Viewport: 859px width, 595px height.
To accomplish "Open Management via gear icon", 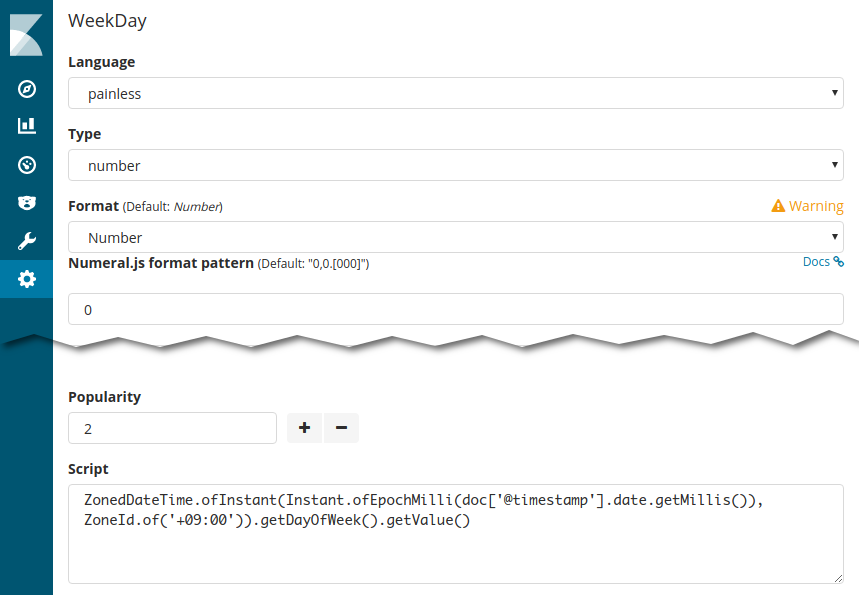I will [x=27, y=279].
